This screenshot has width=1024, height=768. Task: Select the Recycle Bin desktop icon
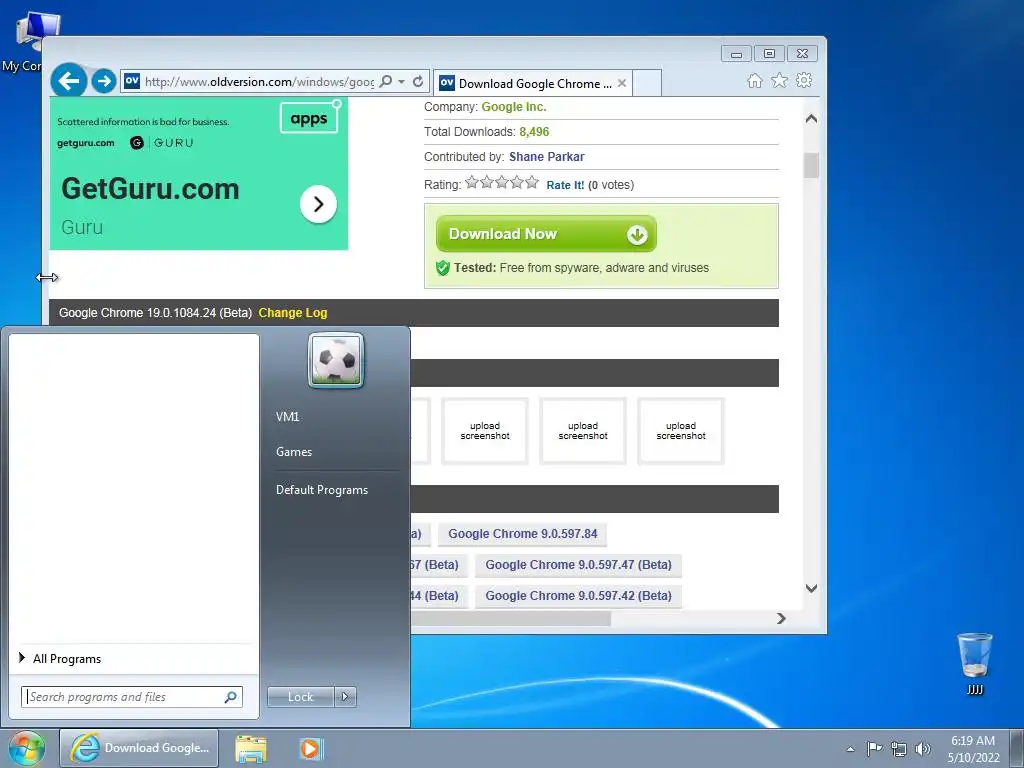point(974,664)
